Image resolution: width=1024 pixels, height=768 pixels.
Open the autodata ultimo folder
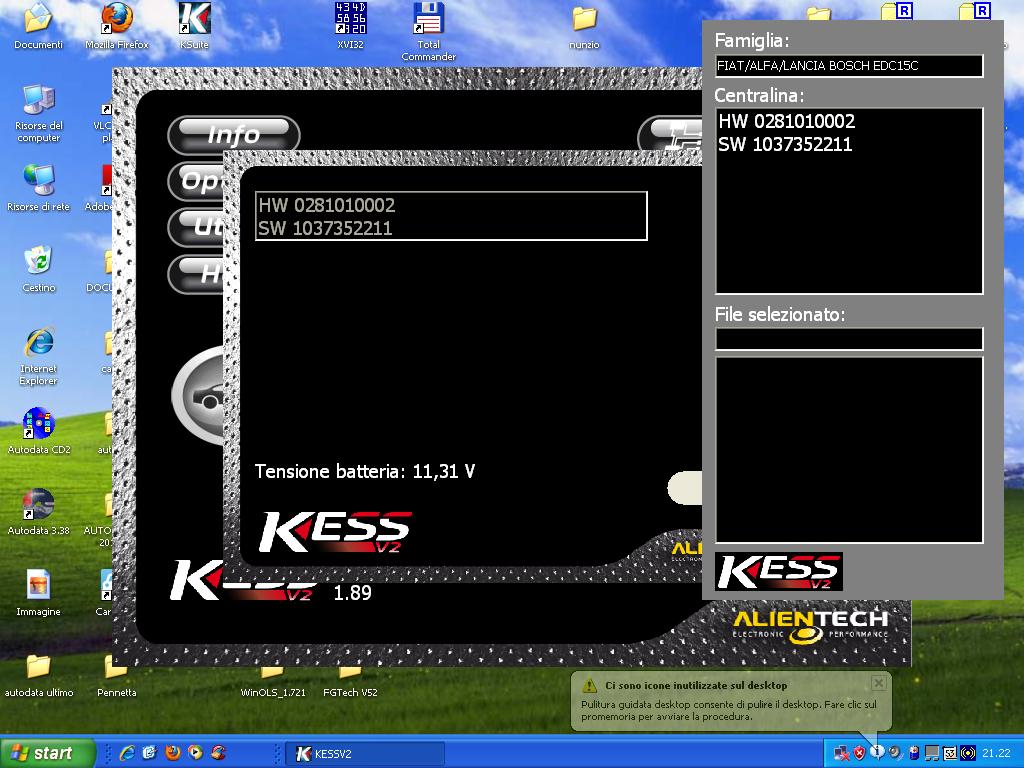coord(39,675)
